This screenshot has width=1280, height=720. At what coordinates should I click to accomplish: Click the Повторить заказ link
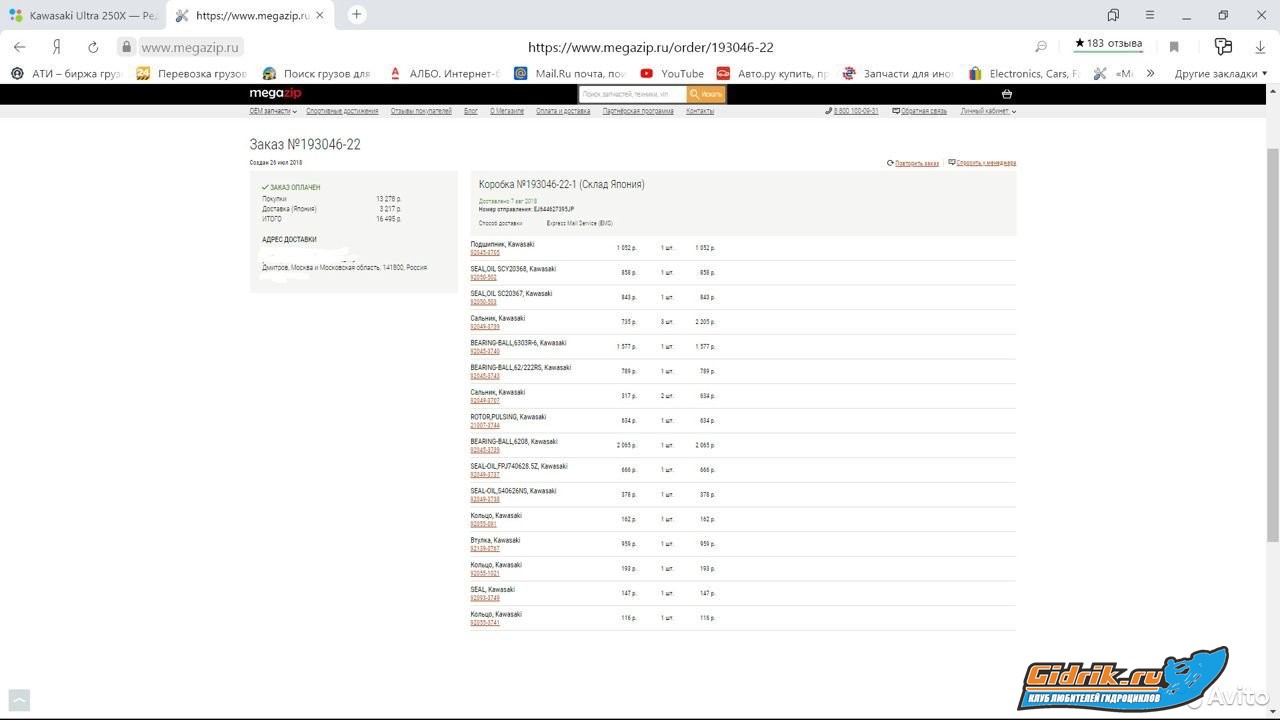pyautogui.click(x=916, y=163)
